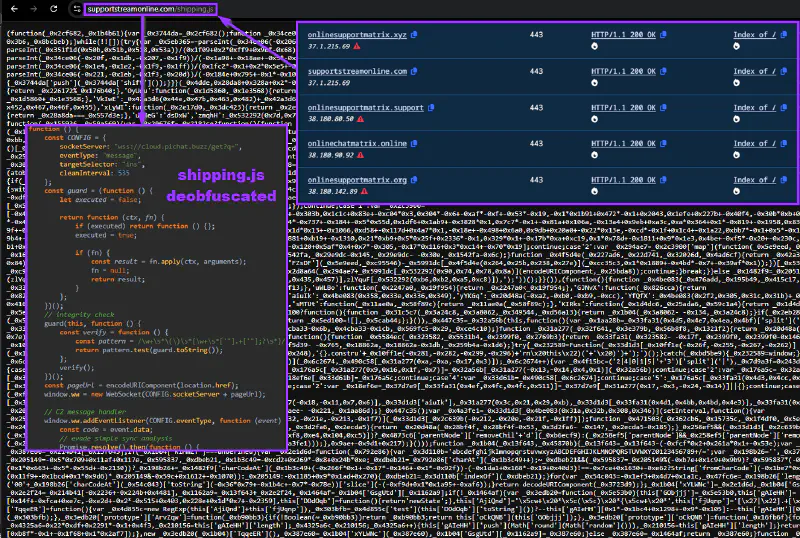Click the warning icon next to 38.180.80.50
Viewport: 800px width, 538px height.
(361, 119)
